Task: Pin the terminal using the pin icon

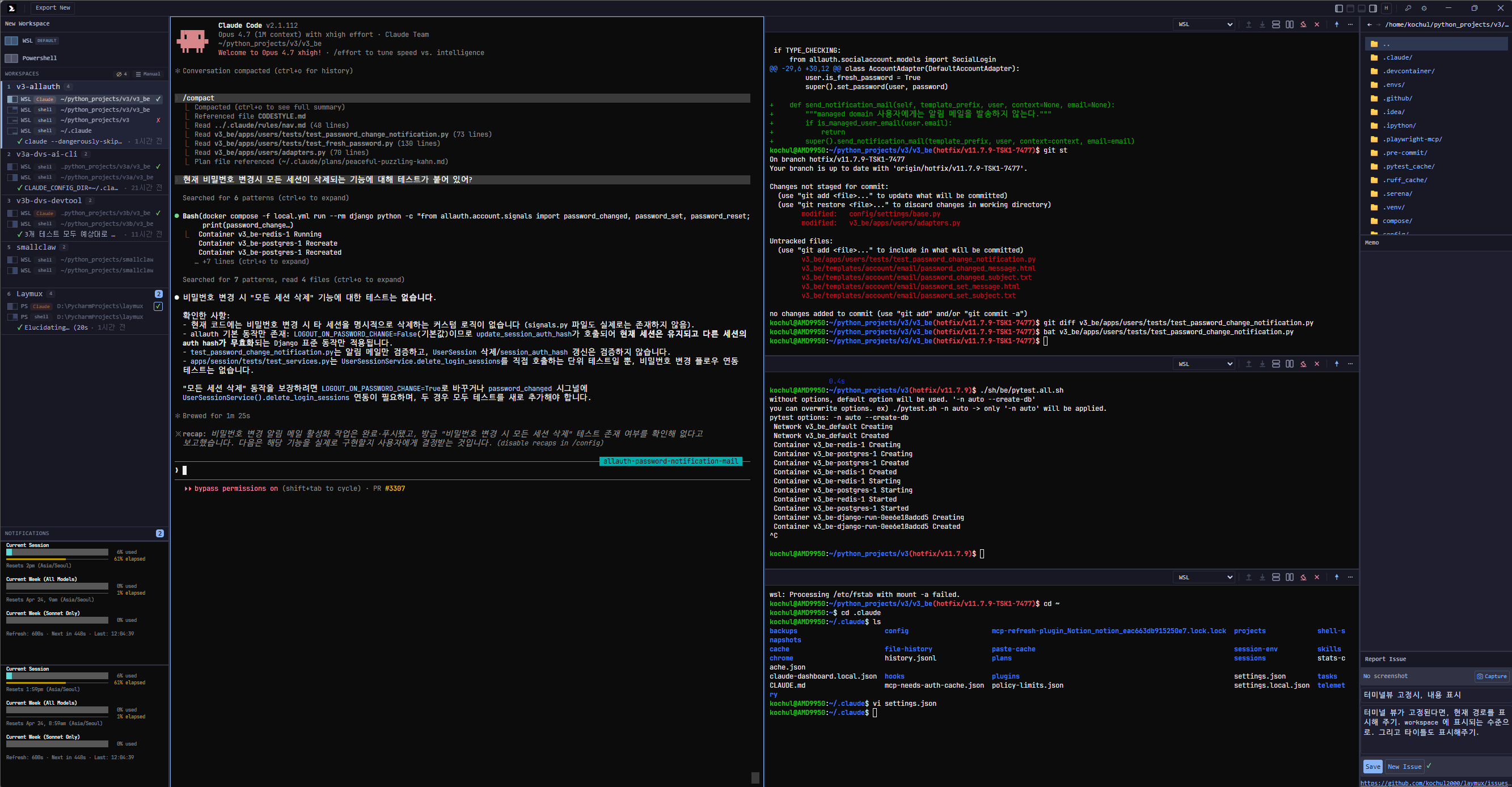Action: point(1336,24)
